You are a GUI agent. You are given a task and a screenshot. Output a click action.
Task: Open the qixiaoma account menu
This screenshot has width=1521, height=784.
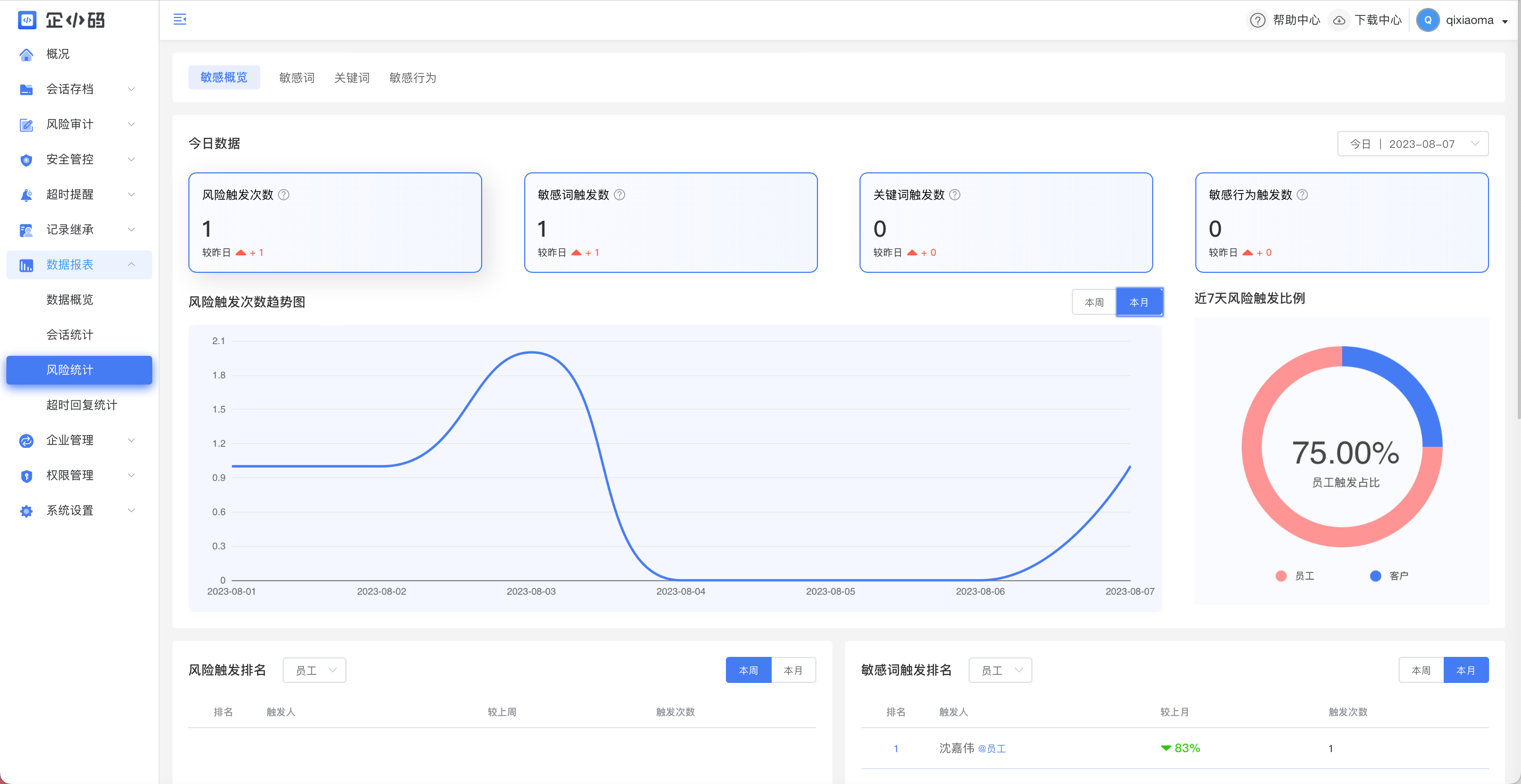pyautogui.click(x=1463, y=21)
